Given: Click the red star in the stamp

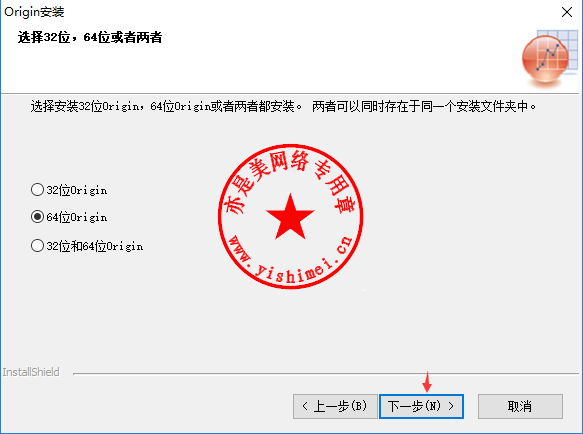Looking at the screenshot, I should click(290, 217).
